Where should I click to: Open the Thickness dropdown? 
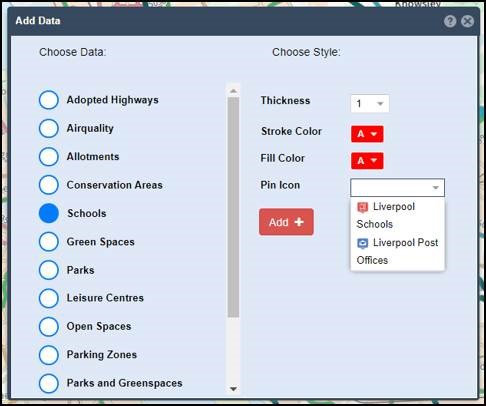(370, 104)
